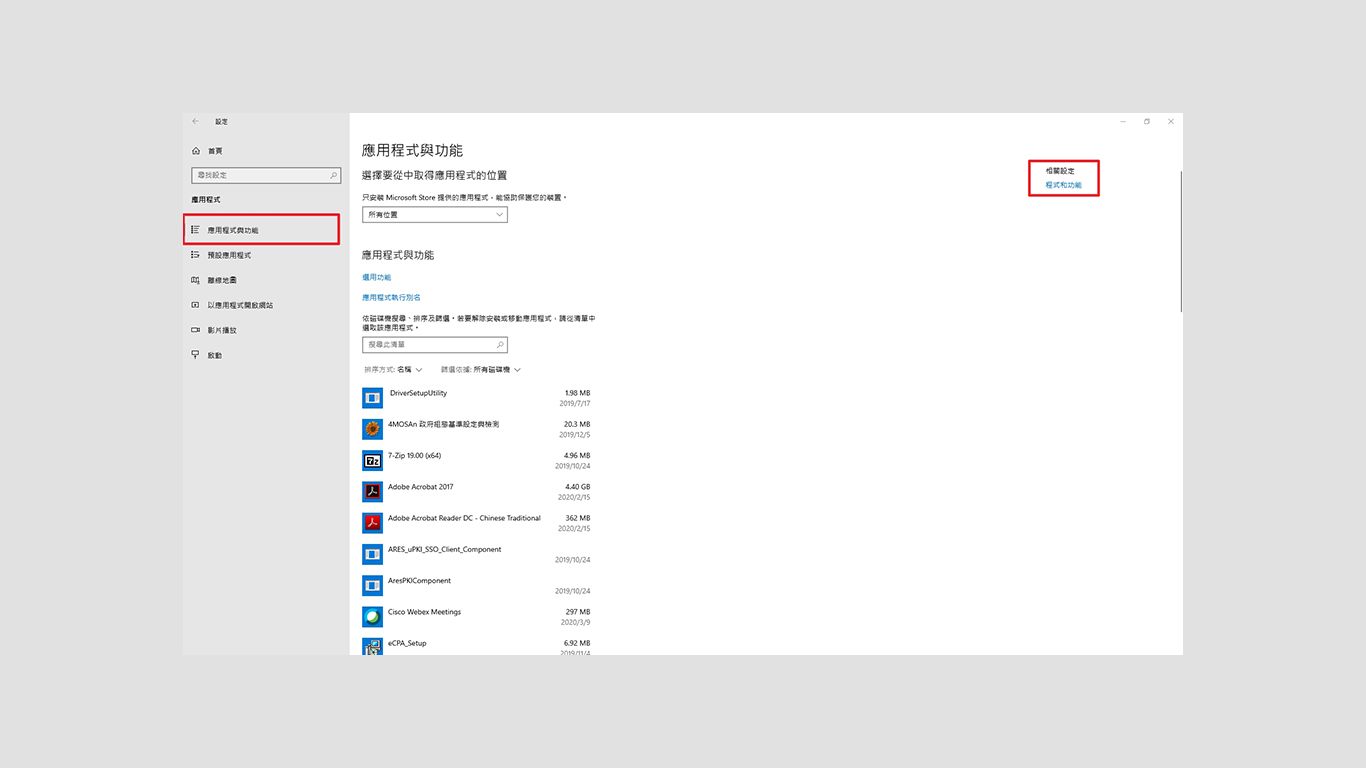
Task: Open the 應用程式執行別名 link
Action: coord(391,297)
